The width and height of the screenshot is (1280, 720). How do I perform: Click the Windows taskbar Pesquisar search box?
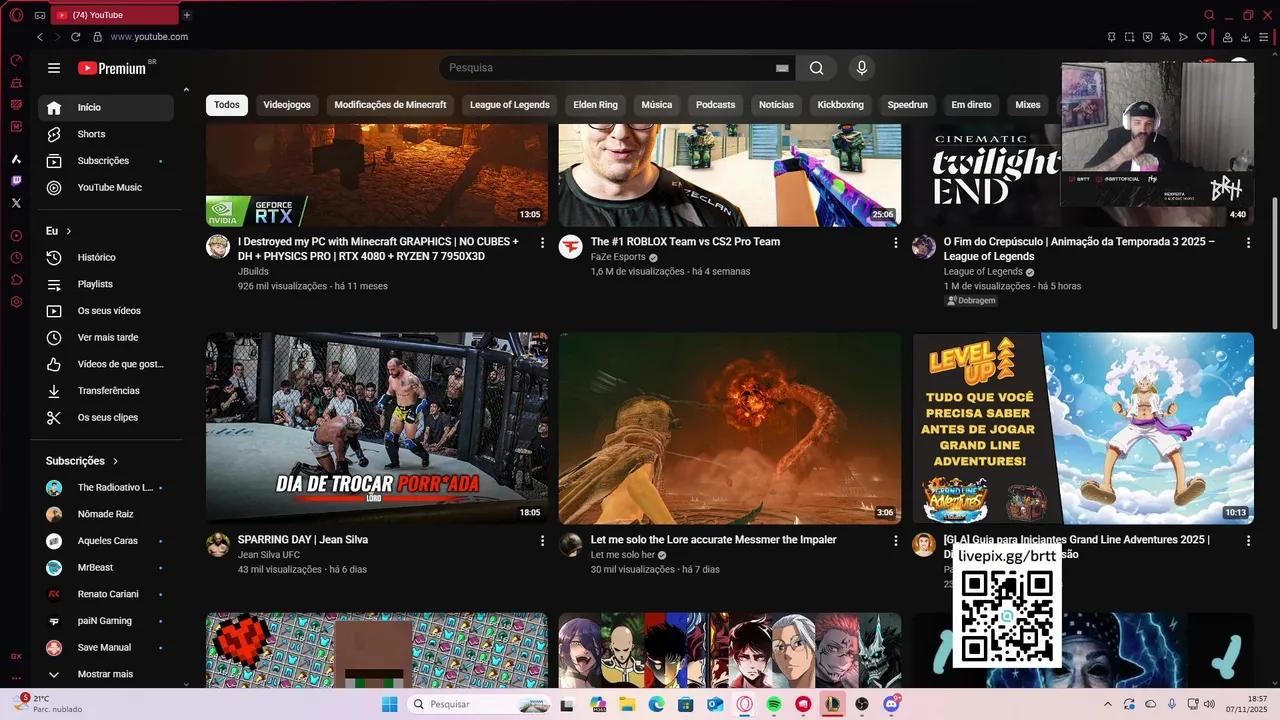point(479,704)
